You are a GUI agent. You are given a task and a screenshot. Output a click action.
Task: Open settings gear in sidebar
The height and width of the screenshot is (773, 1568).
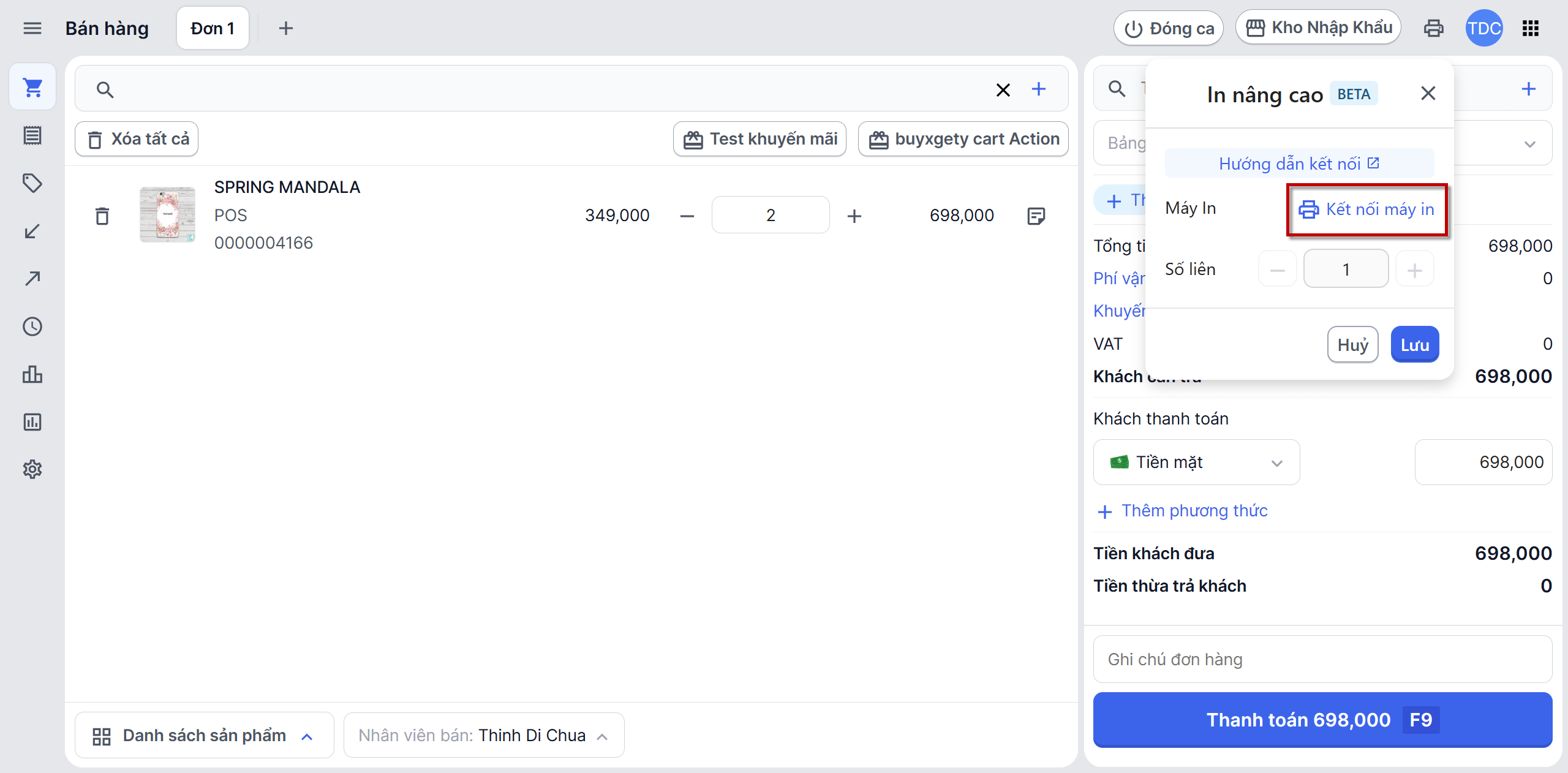pos(32,469)
